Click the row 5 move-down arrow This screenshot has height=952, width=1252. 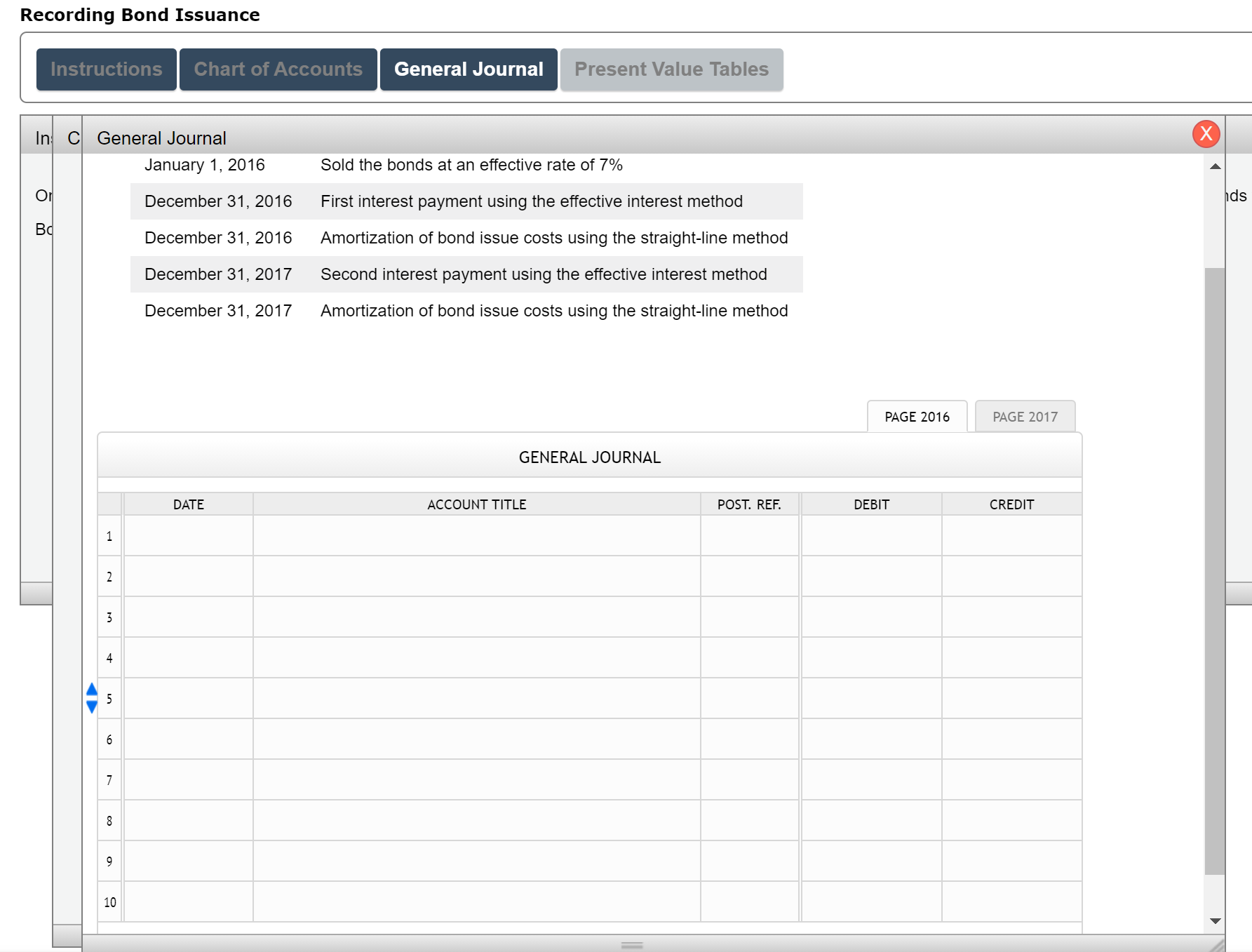92,706
